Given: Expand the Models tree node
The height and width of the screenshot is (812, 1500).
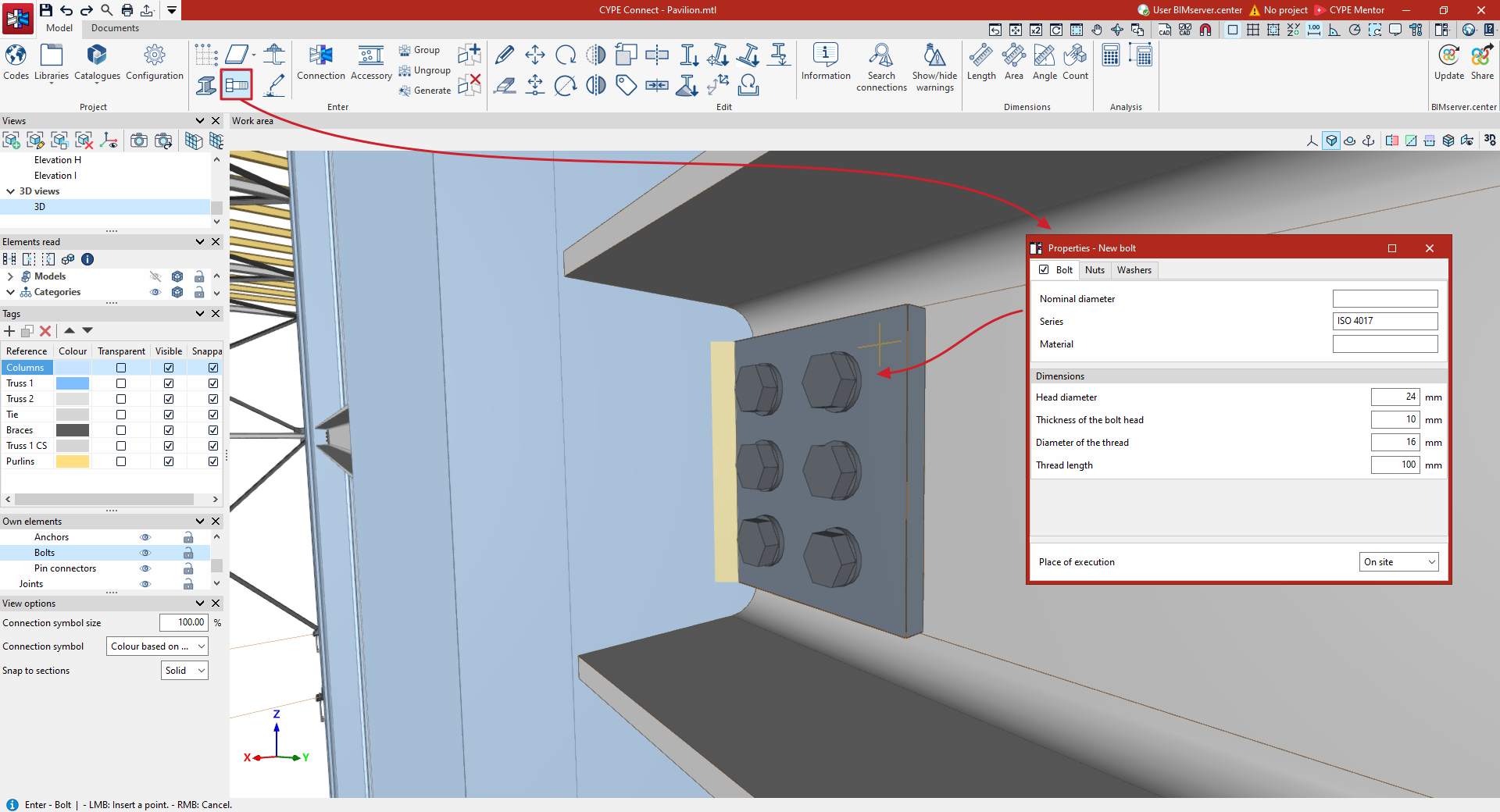Looking at the screenshot, I should coord(10,276).
